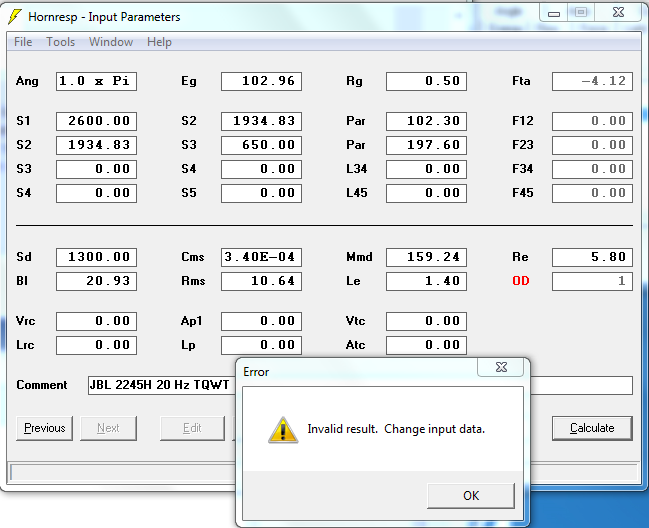Viewport: 649px width, 528px height.
Task: Click the Cms field with 3.40E-04
Action: pyautogui.click(x=261, y=257)
